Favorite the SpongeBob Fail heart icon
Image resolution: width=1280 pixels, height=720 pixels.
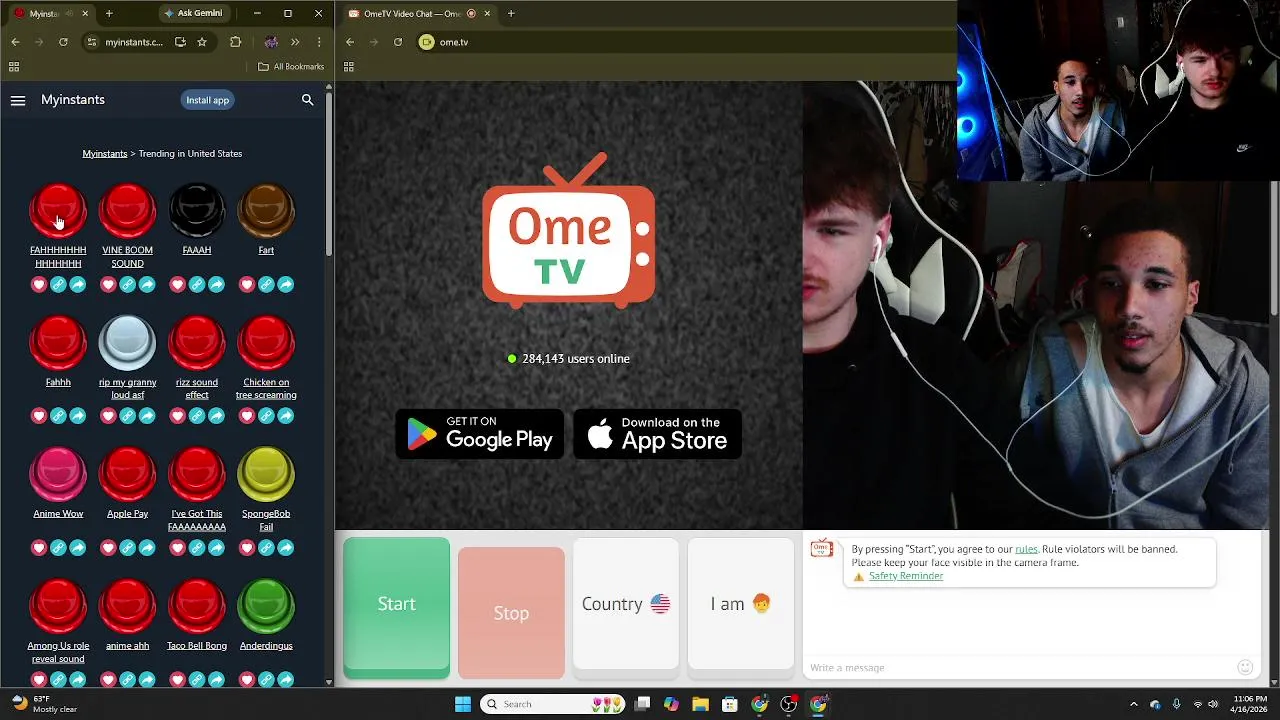click(x=247, y=548)
